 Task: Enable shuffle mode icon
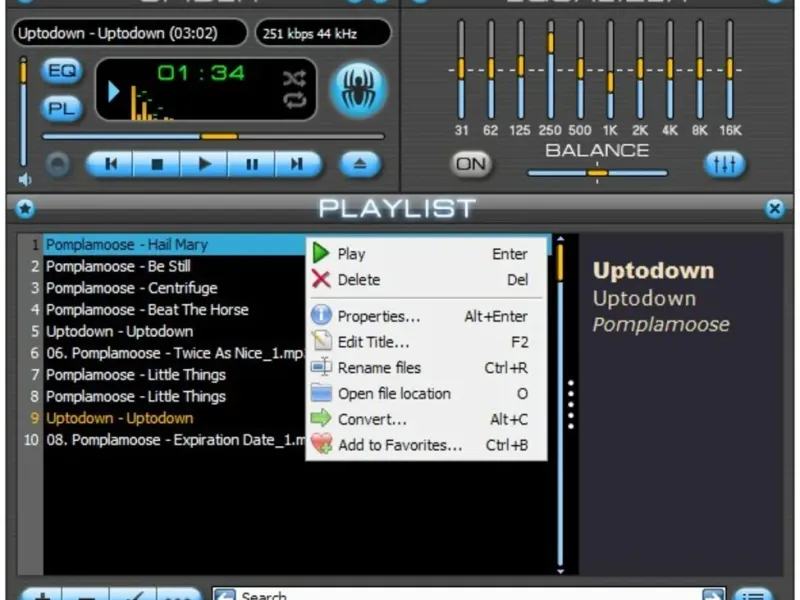point(294,78)
